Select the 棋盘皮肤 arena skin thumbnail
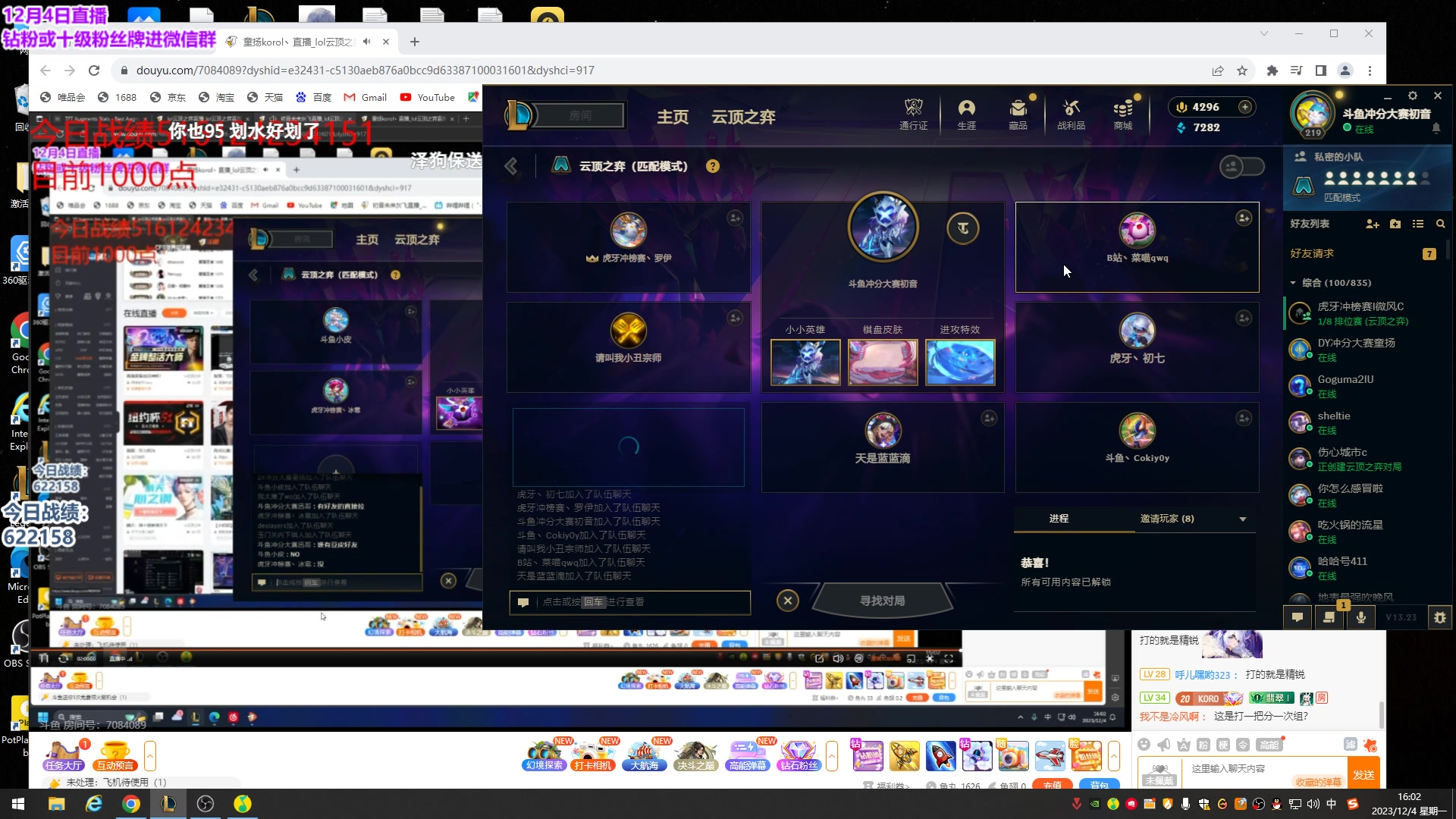This screenshot has height=819, width=1456. (882, 362)
